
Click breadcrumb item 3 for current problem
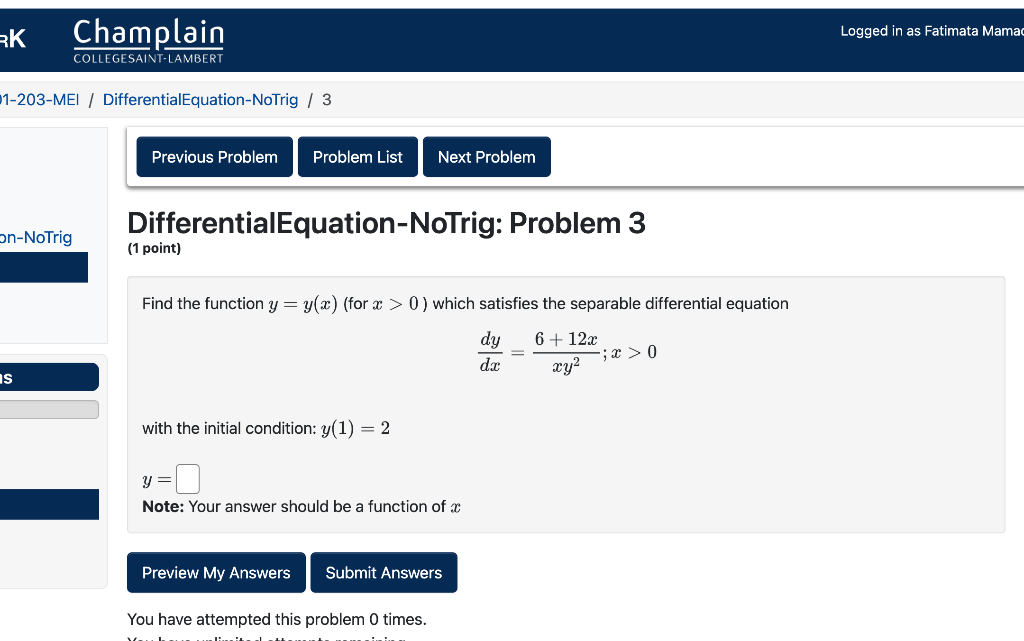pyautogui.click(x=326, y=99)
